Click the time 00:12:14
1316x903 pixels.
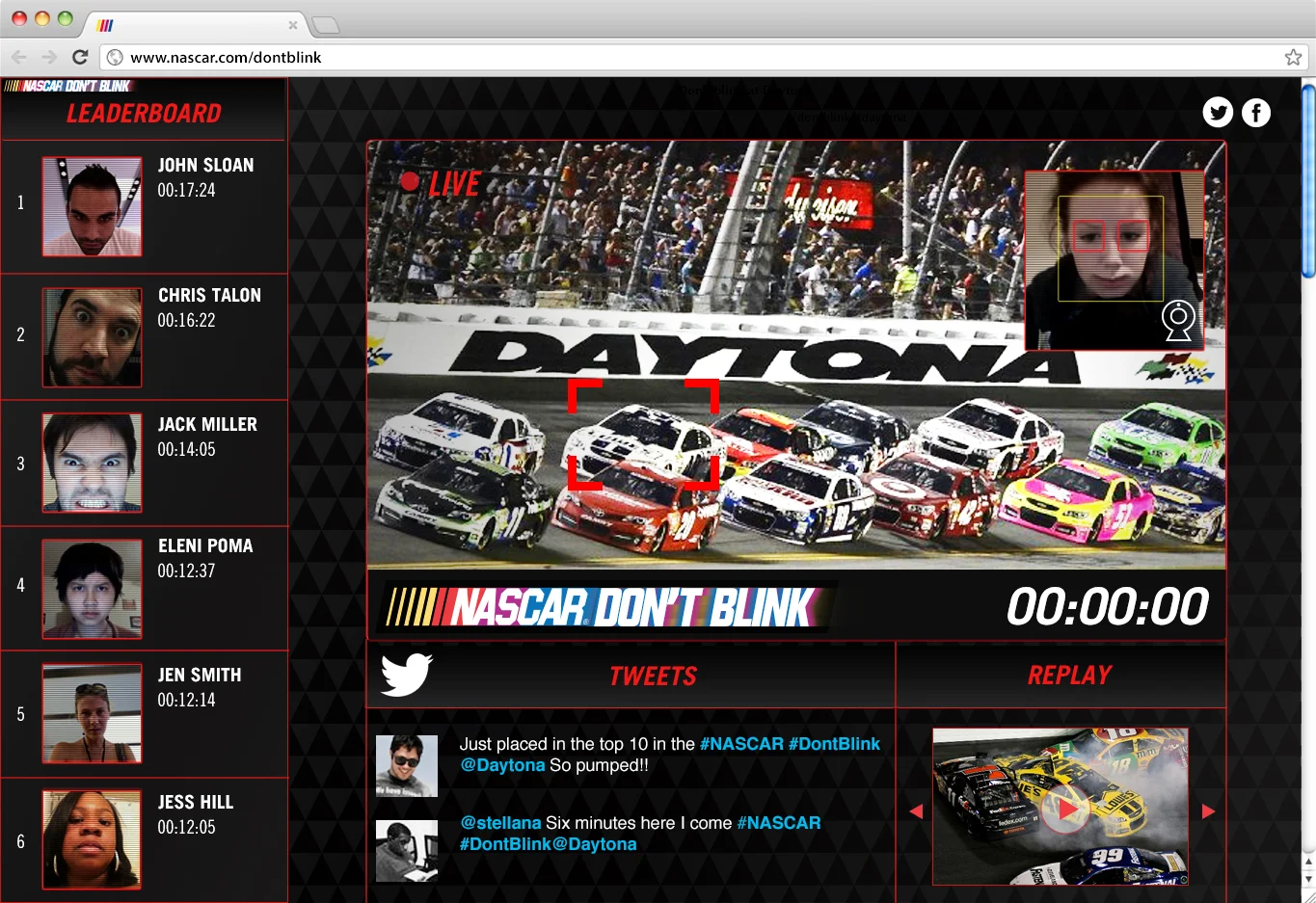(x=186, y=701)
